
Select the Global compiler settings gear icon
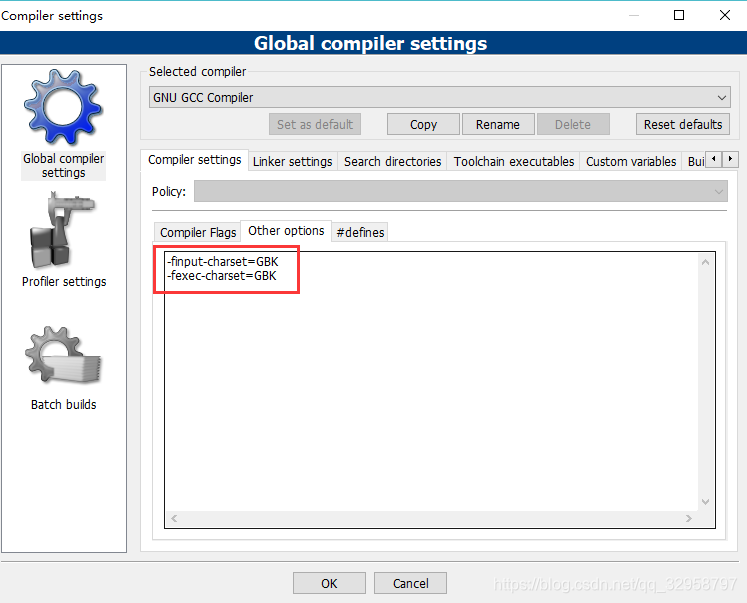(63, 107)
